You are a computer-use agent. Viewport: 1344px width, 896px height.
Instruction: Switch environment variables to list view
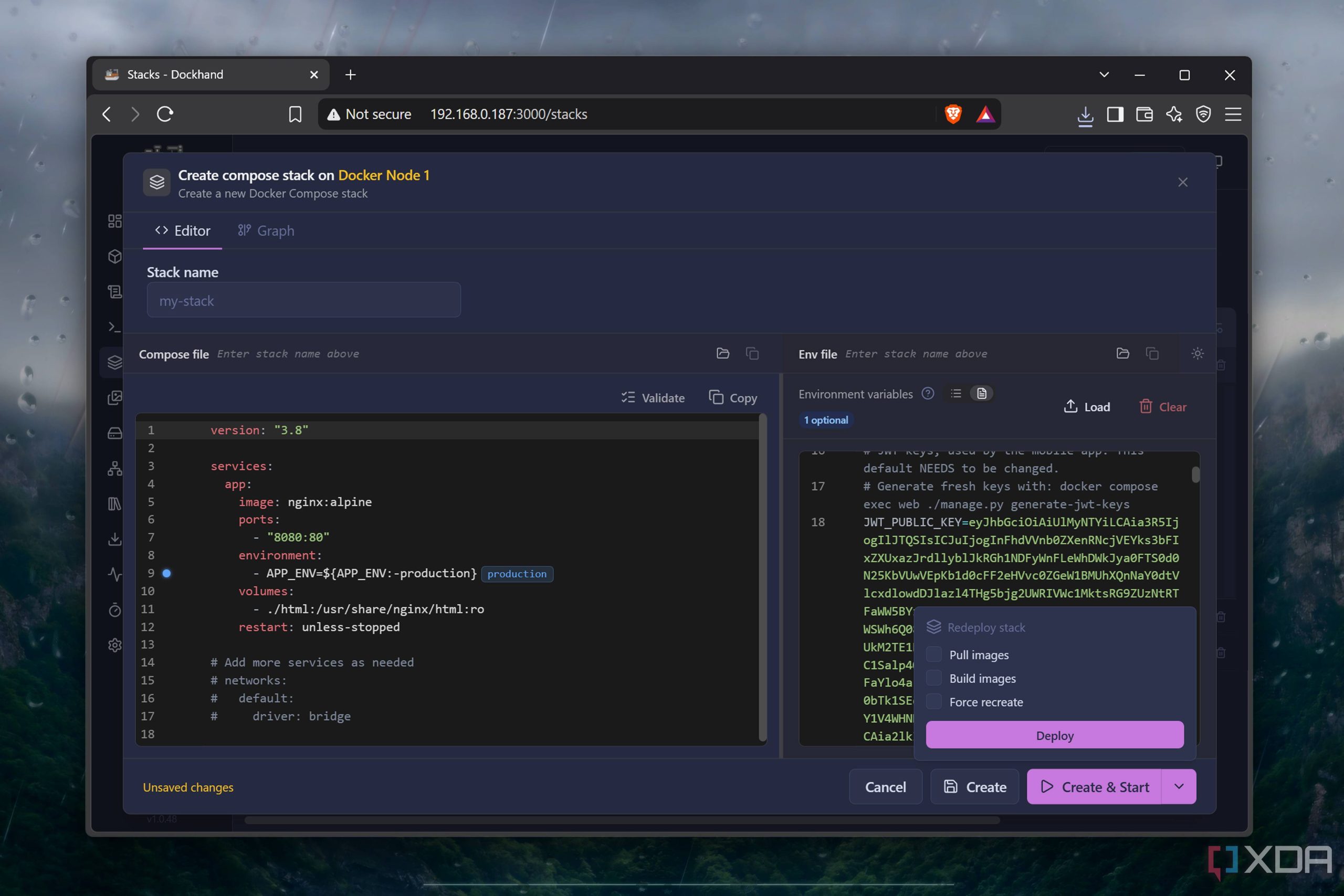coord(956,394)
